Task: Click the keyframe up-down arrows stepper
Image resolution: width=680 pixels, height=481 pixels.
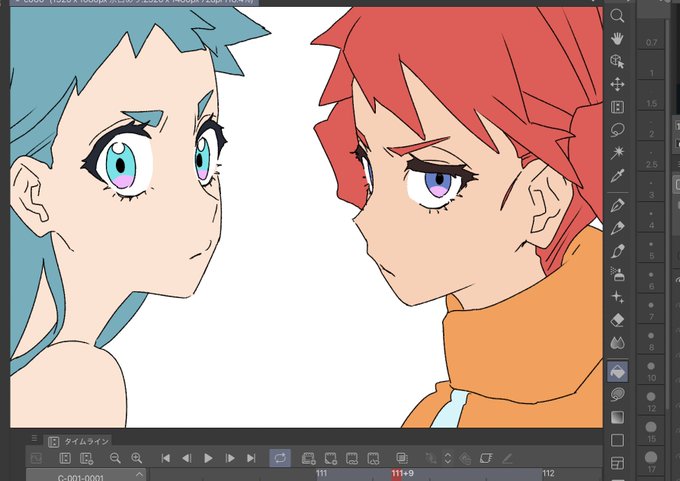Action: click(448, 458)
